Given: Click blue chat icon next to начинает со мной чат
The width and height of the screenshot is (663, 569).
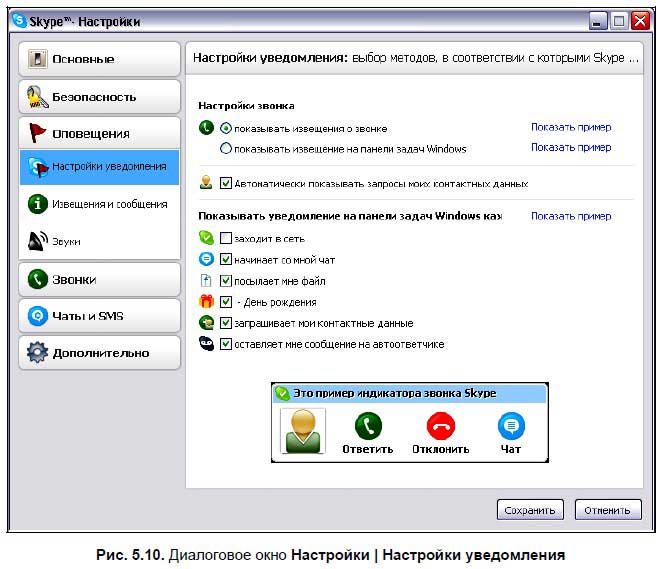Looking at the screenshot, I should [x=206, y=259].
